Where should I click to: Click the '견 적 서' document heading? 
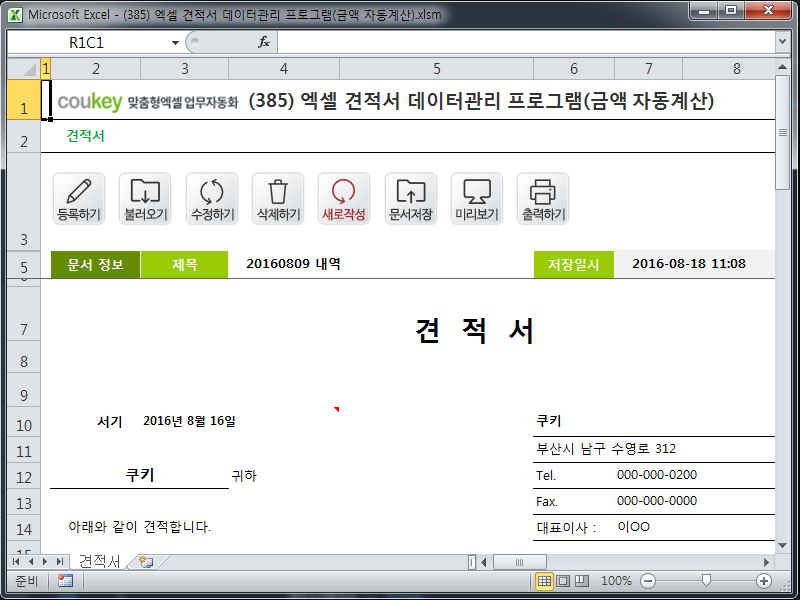point(474,330)
